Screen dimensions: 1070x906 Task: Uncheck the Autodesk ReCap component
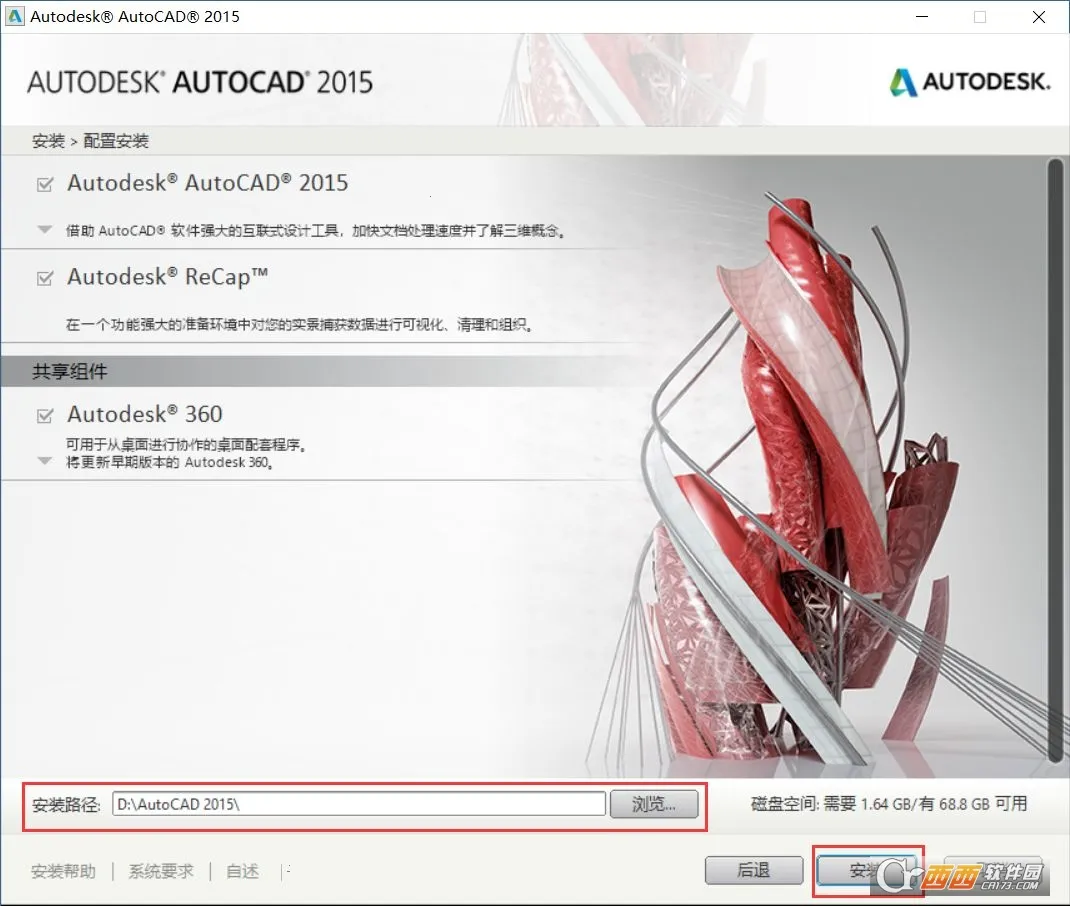point(44,277)
